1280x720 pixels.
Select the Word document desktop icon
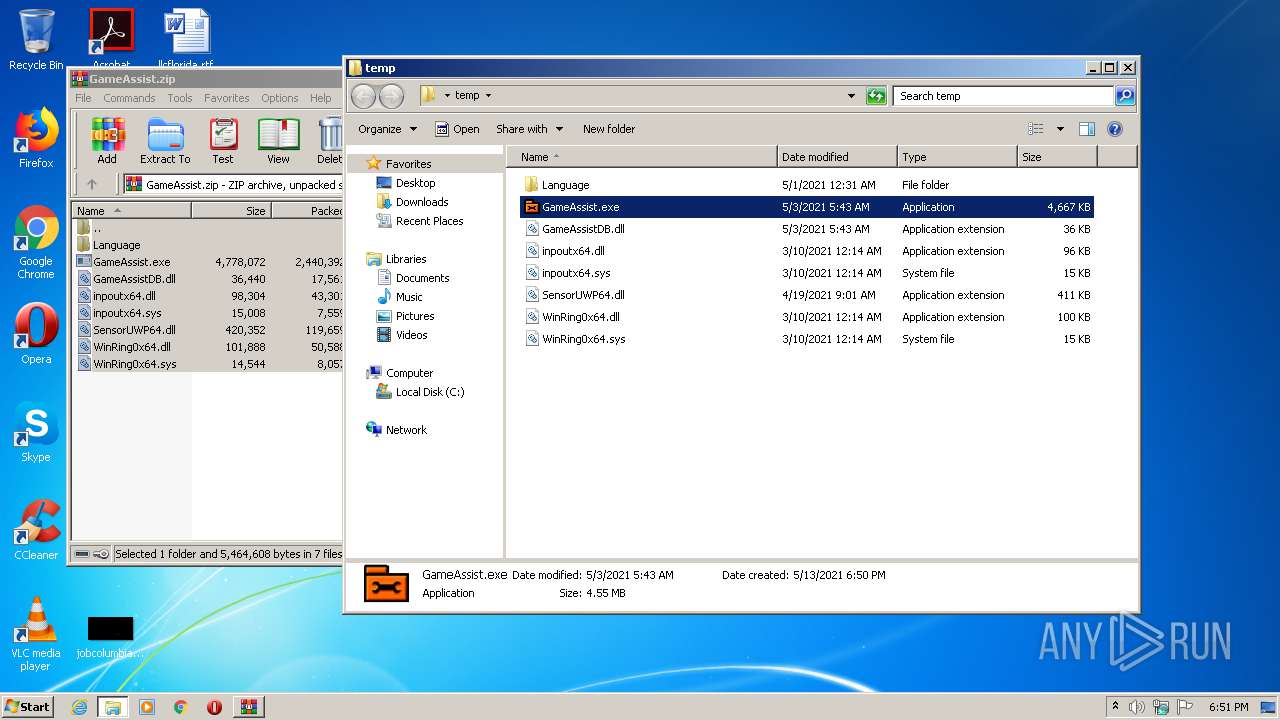(186, 39)
